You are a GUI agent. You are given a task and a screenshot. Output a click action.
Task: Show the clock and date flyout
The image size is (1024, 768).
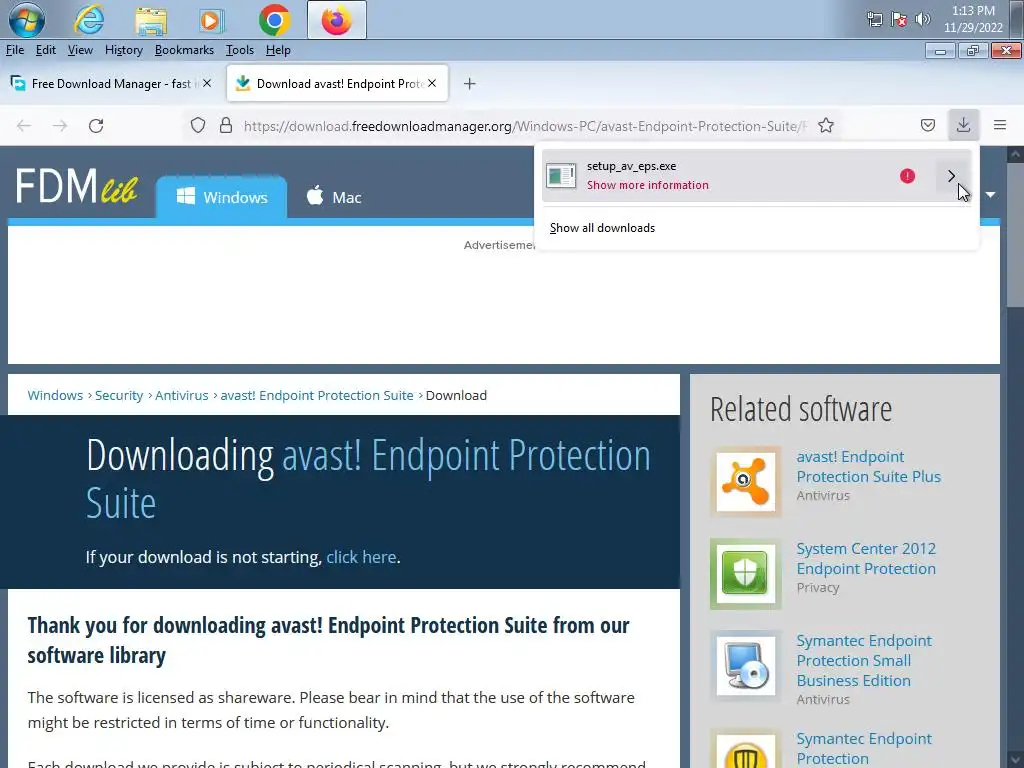pyautogui.click(x=973, y=20)
